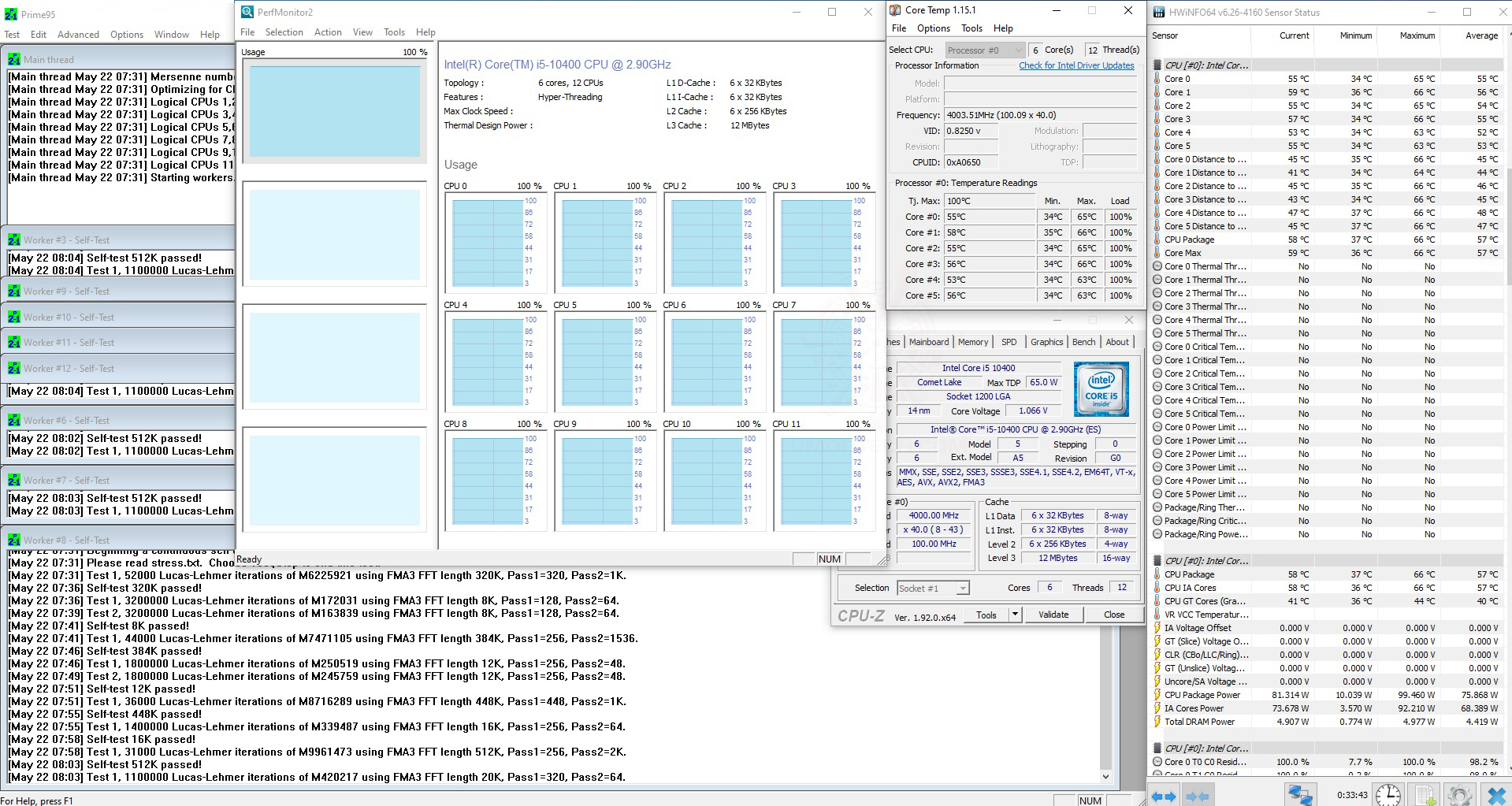Click PerfMonitor2 title bar app icon

click(x=247, y=12)
